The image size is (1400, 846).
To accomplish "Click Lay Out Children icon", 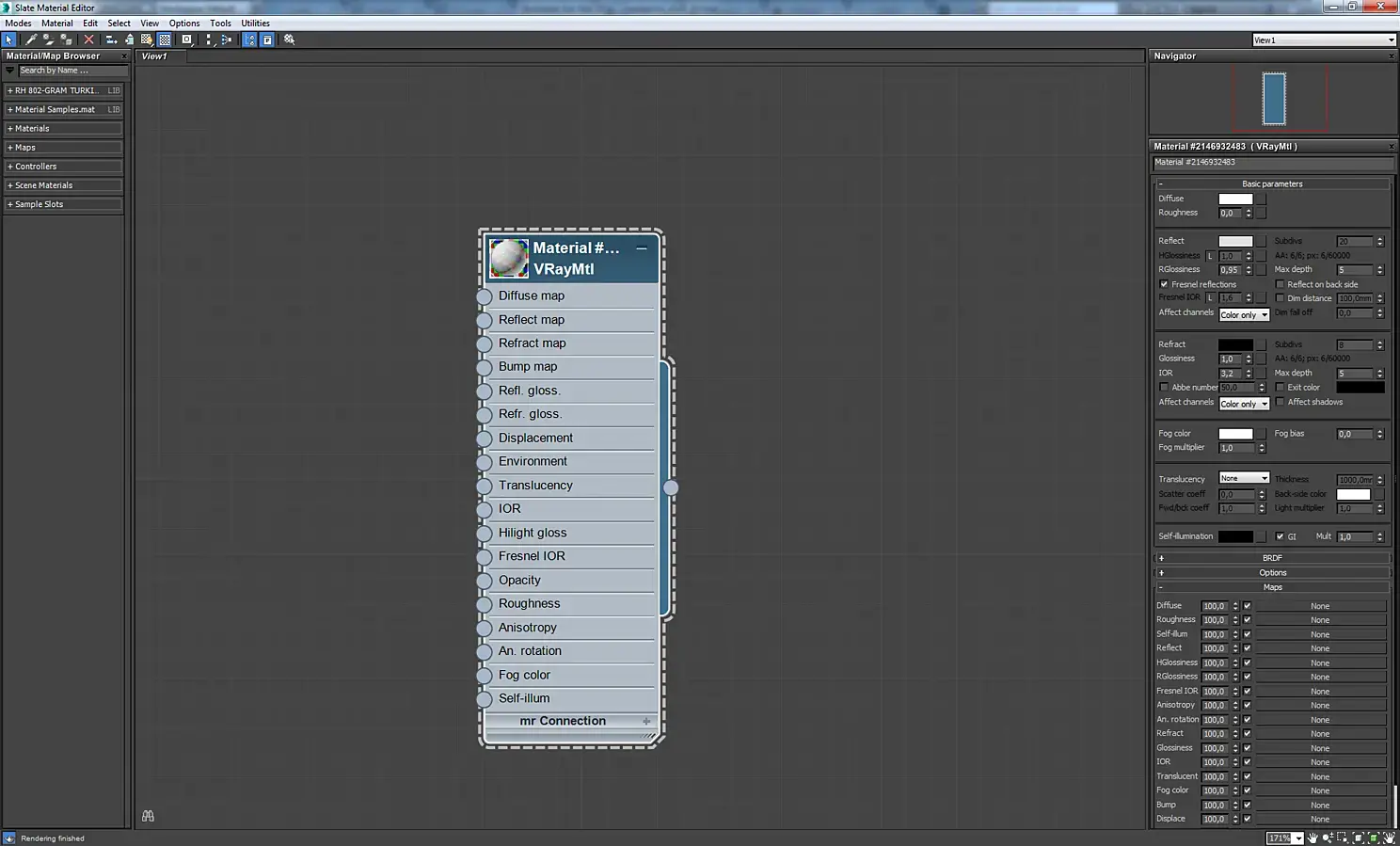I will tap(227, 40).
